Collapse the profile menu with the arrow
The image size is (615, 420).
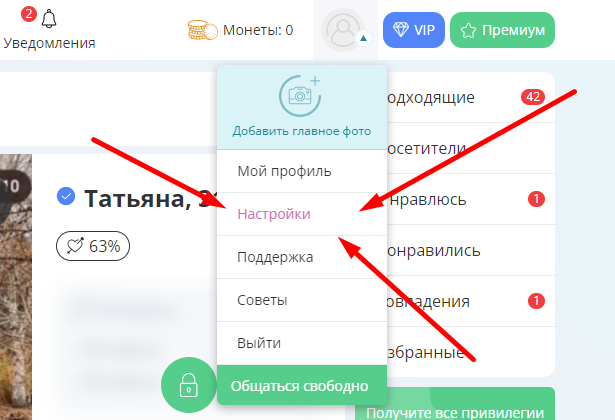tap(364, 38)
